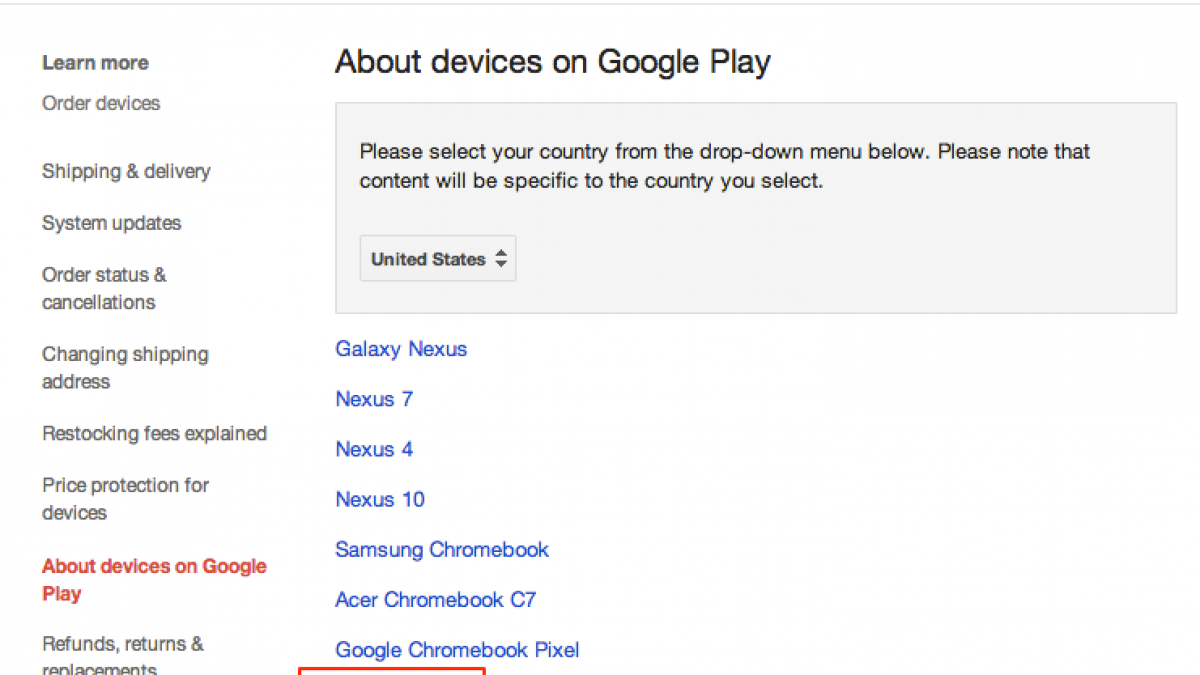Select System updates in sidebar
The width and height of the screenshot is (1200, 675).
click(x=111, y=223)
